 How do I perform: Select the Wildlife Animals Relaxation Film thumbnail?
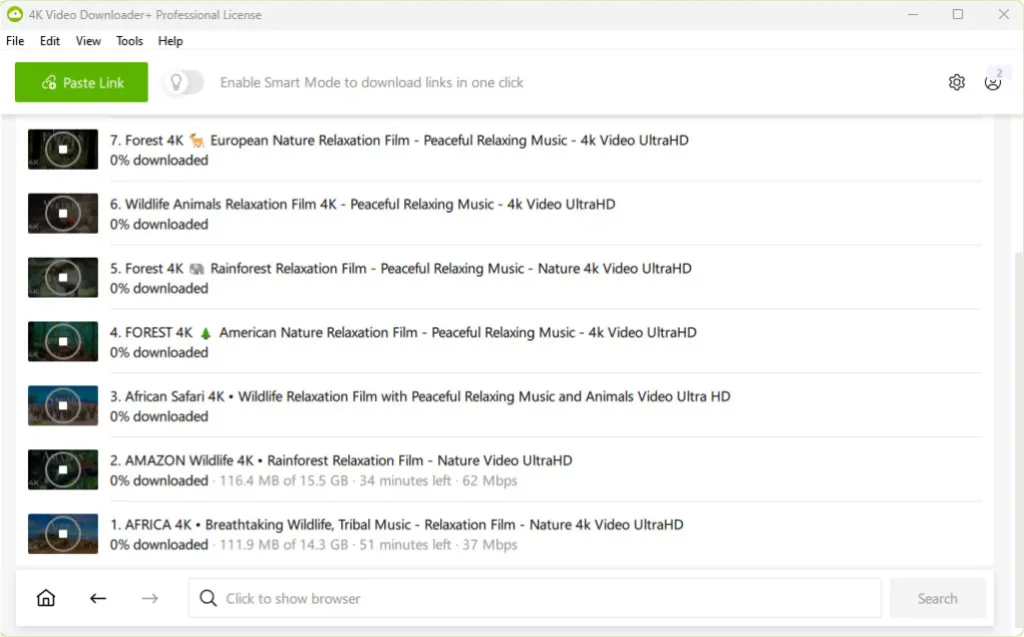pyautogui.click(x=63, y=213)
